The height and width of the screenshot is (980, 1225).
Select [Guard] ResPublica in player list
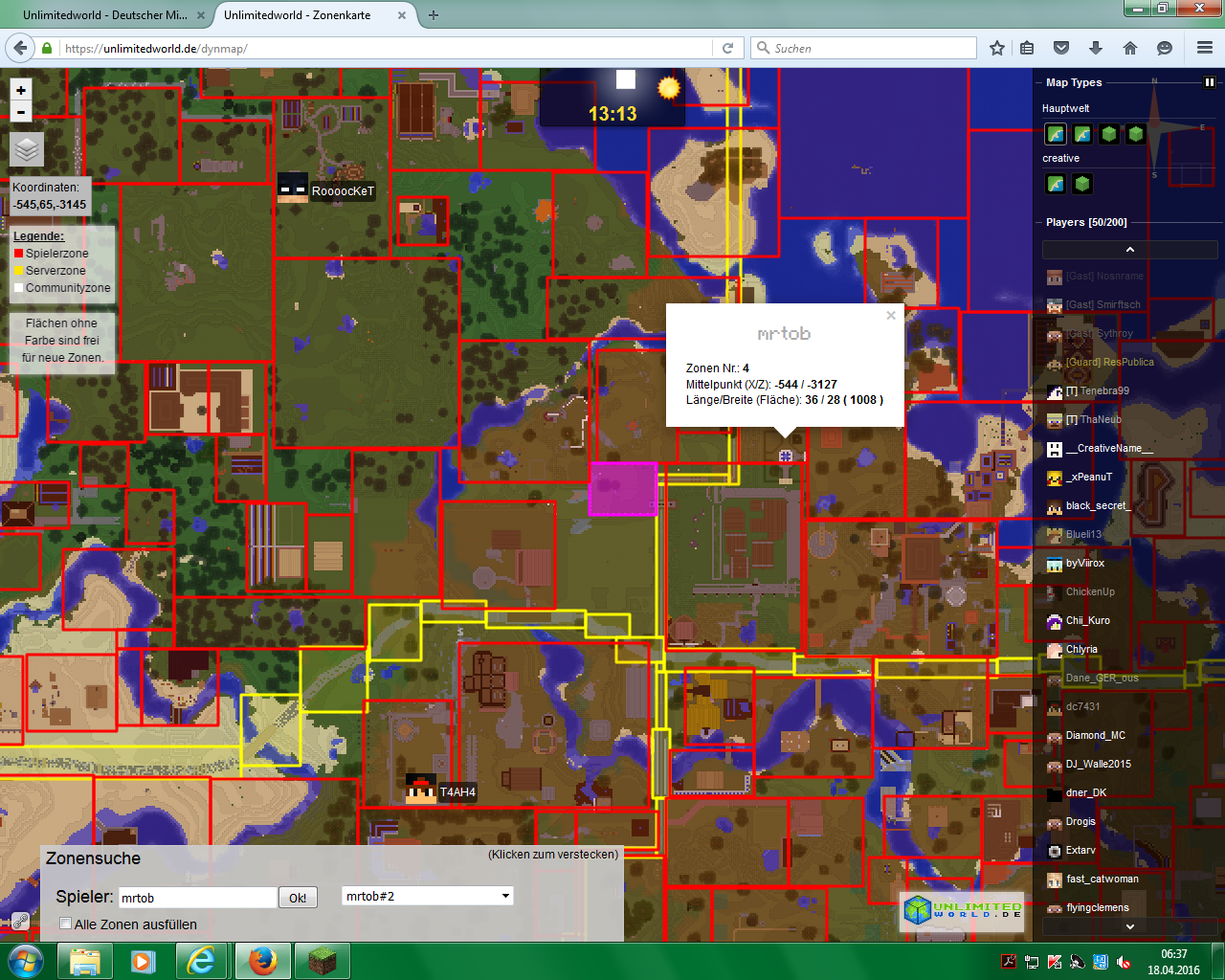(1101, 362)
